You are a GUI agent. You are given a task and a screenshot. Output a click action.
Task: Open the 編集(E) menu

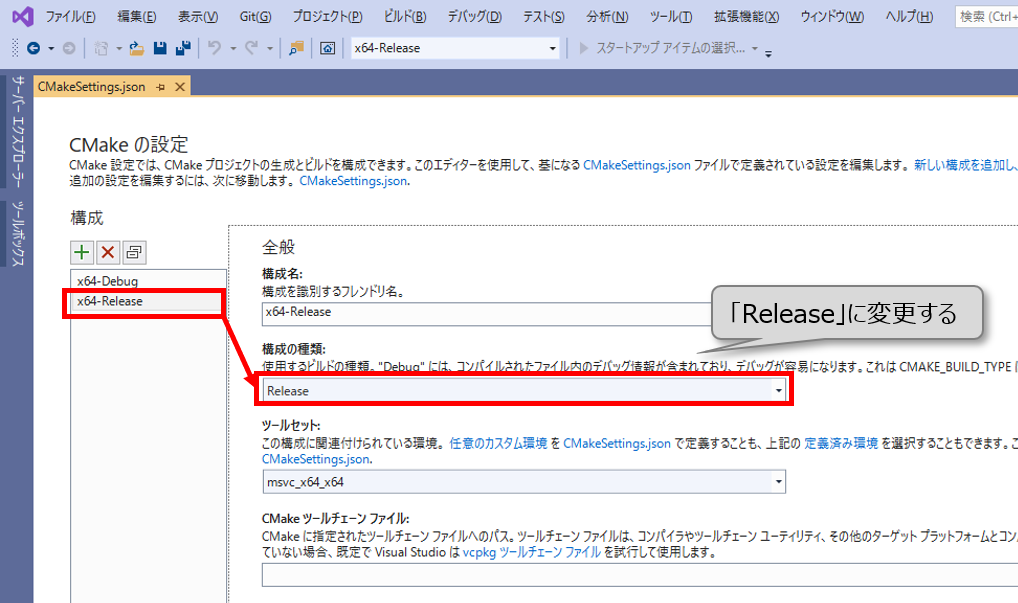(x=136, y=16)
